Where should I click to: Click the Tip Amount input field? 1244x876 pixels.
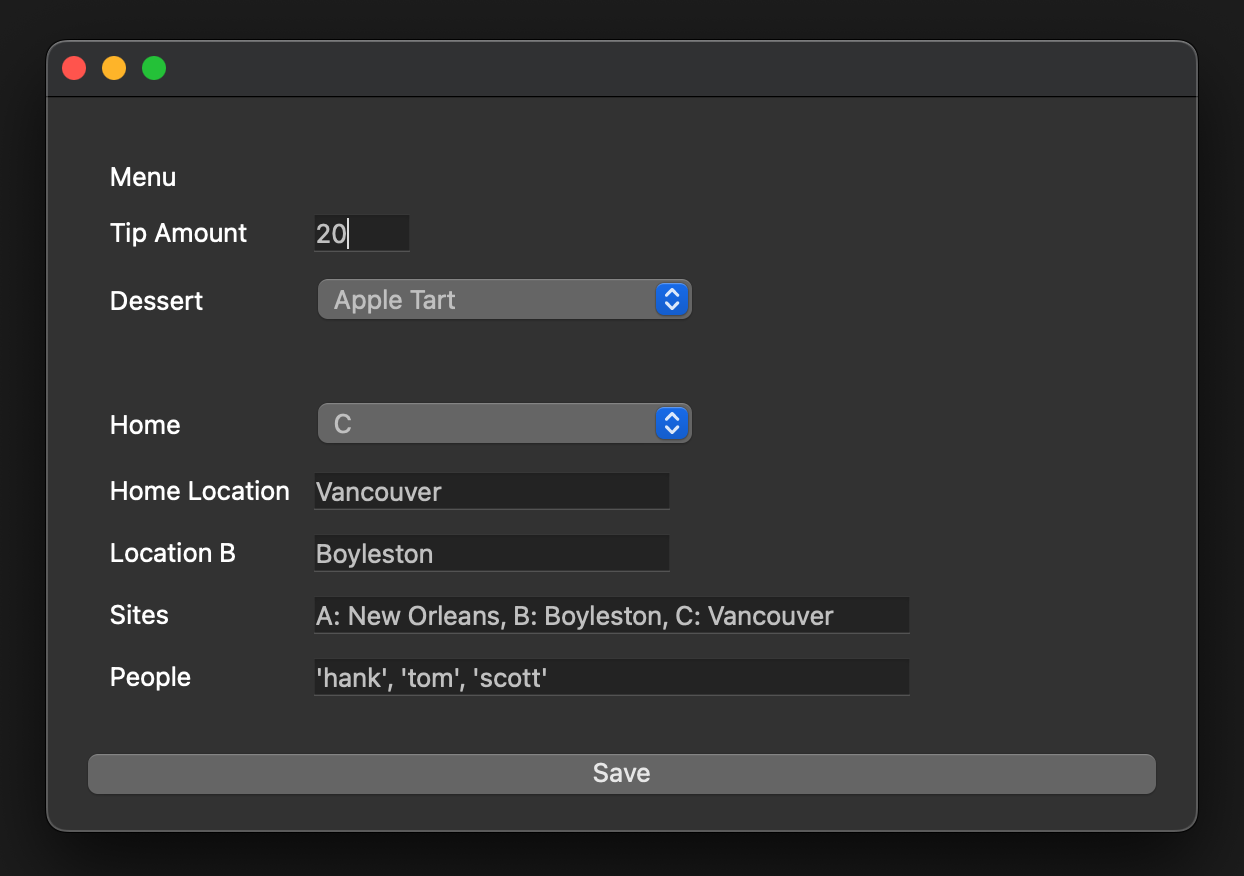pos(361,234)
